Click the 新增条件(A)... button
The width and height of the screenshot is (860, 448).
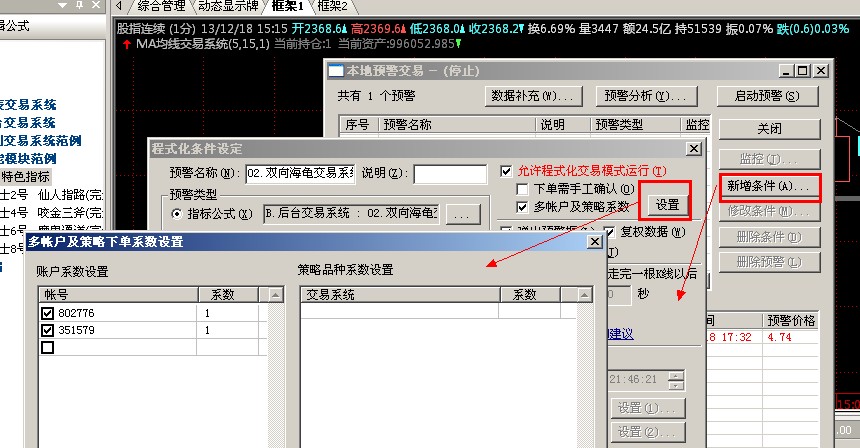[768, 187]
